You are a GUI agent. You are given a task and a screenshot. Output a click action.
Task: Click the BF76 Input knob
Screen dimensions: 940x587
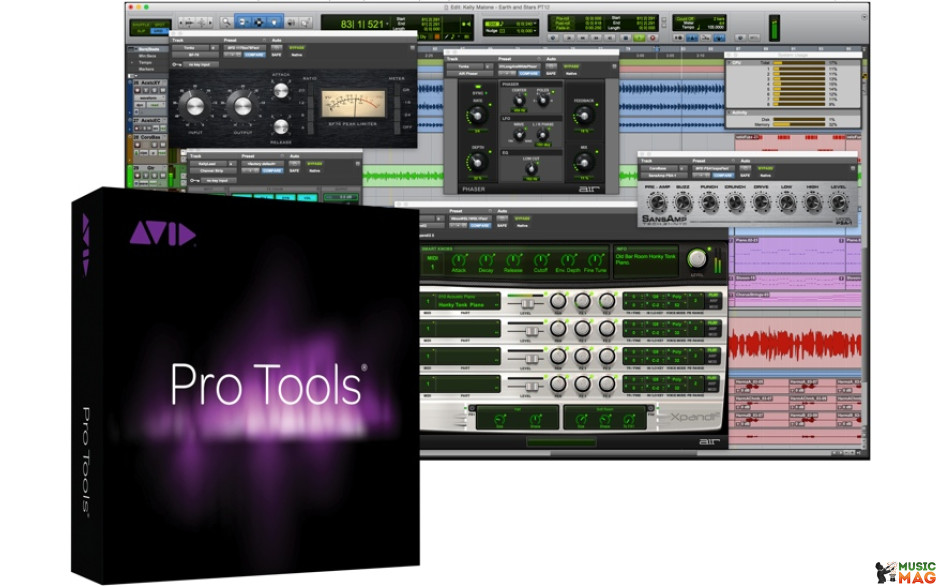195,106
